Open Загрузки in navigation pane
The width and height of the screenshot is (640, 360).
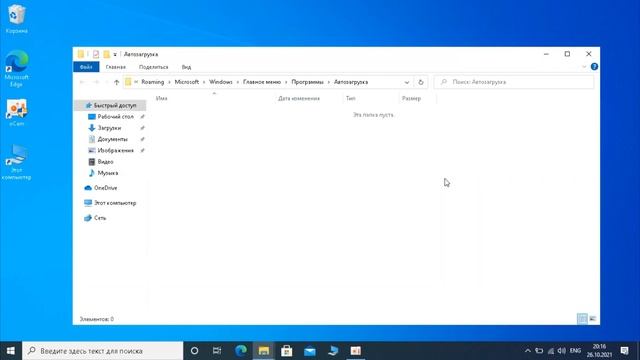(110, 128)
